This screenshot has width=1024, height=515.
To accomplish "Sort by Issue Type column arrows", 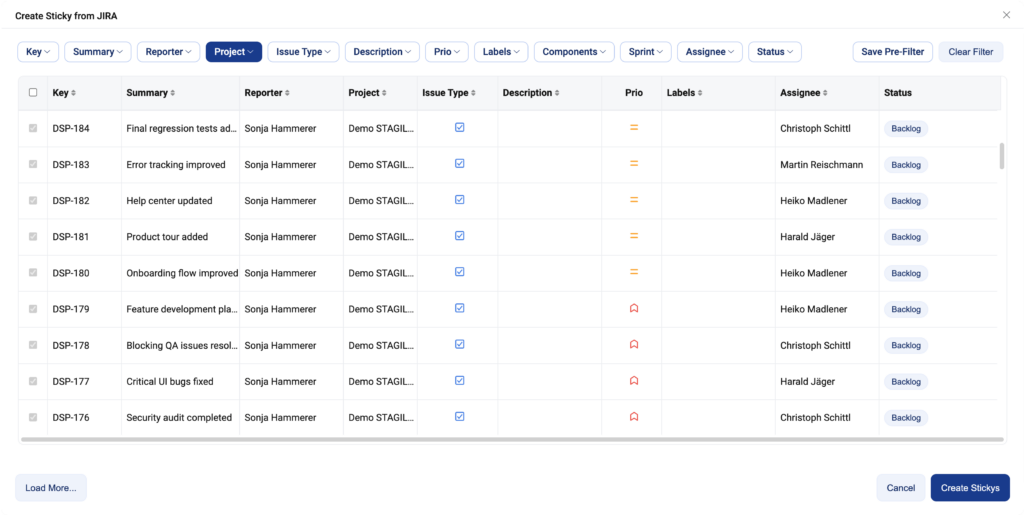I will 473,93.
